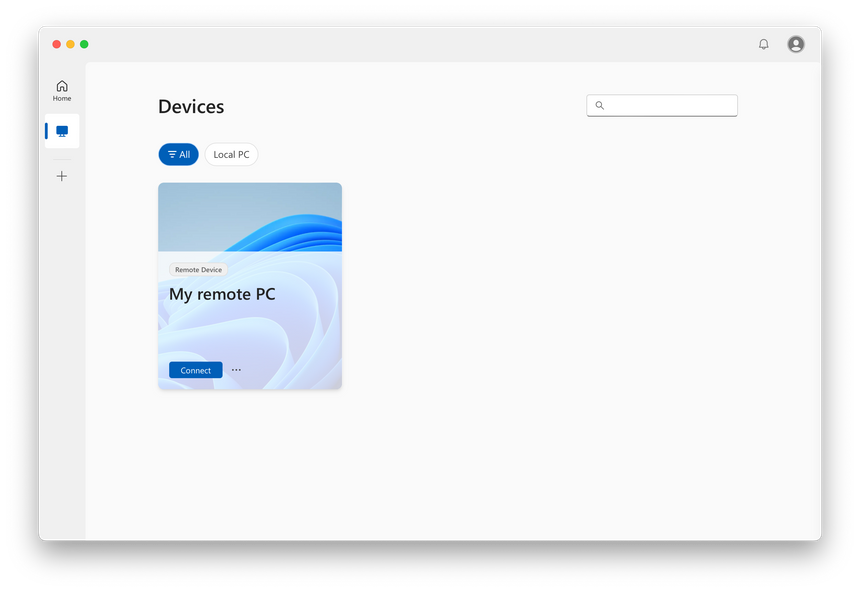Click the green full-screen traffic light

coord(84,44)
